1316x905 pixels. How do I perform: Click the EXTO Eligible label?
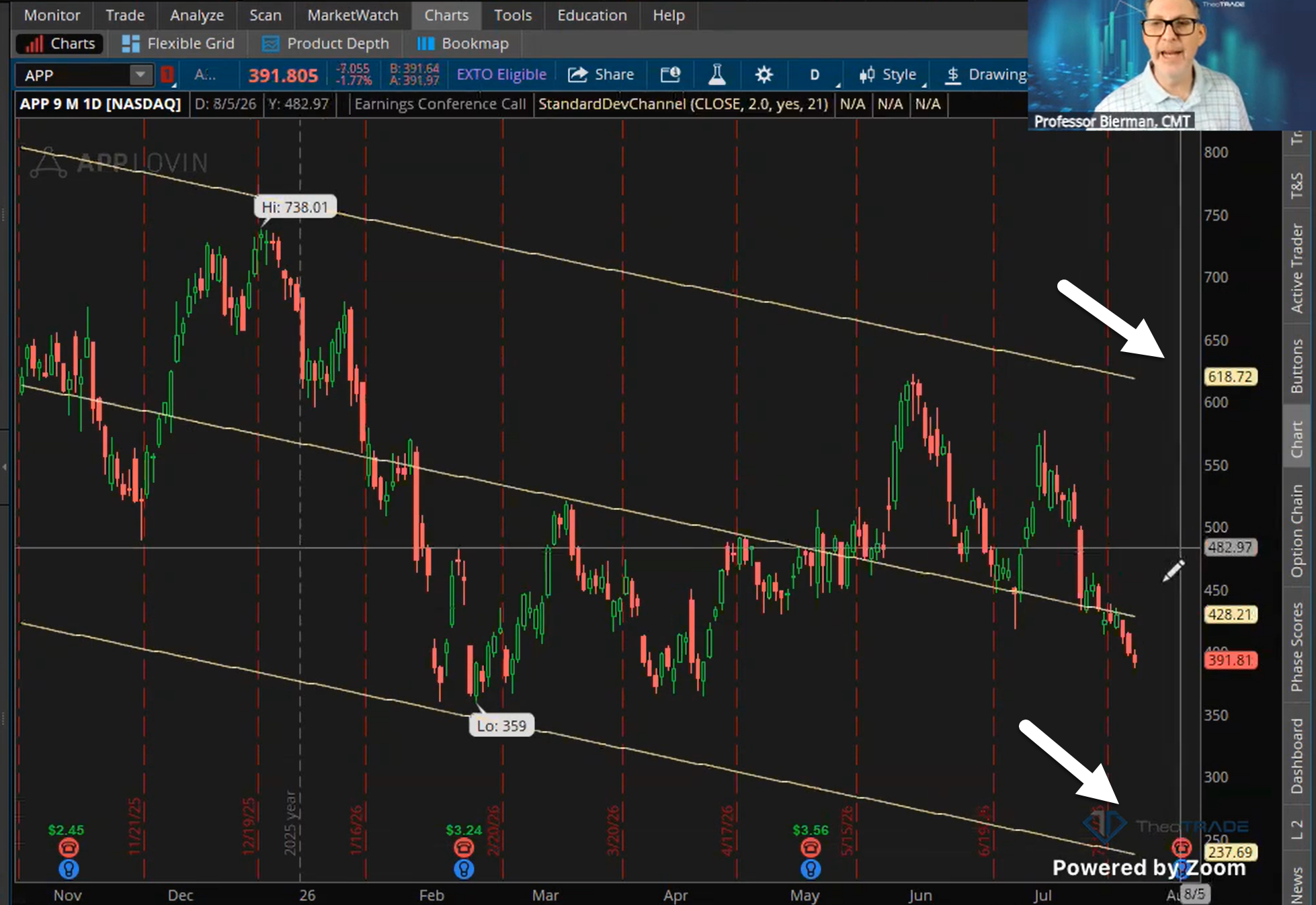(501, 75)
